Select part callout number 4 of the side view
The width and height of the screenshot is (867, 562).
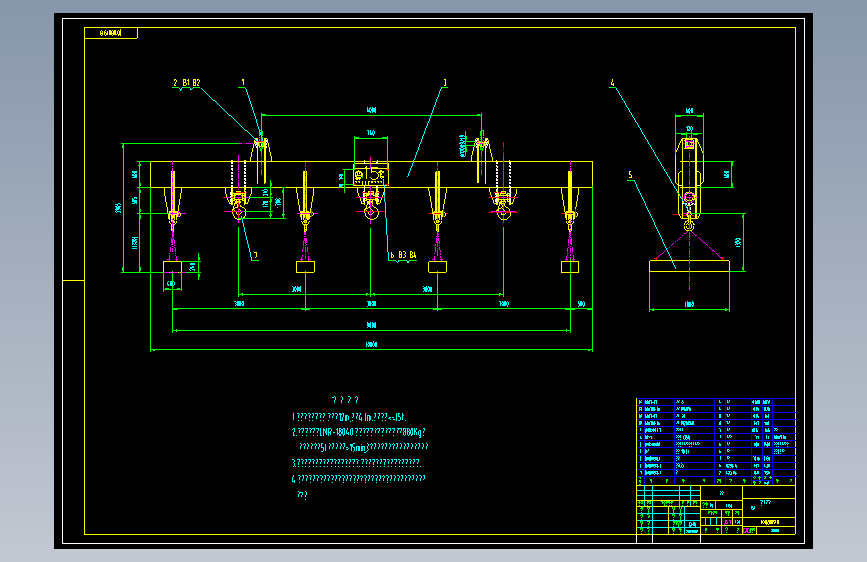[612, 83]
